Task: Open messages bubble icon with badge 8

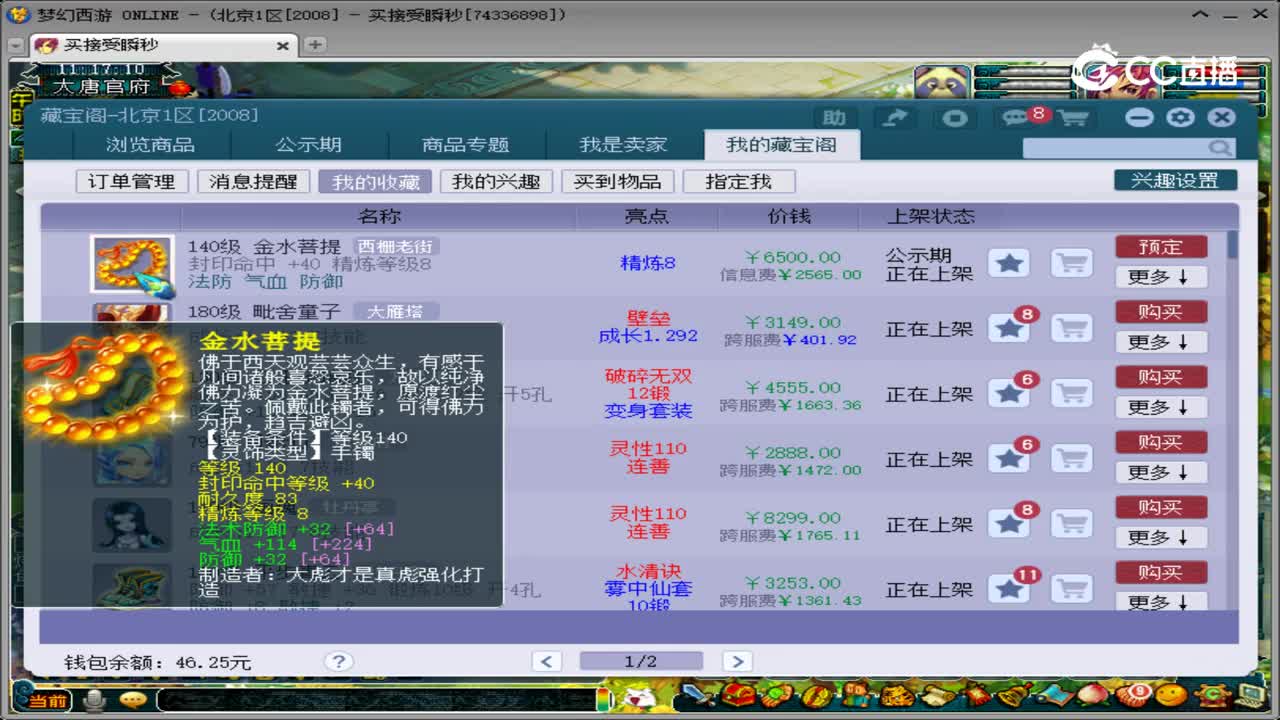Action: [x=1017, y=118]
